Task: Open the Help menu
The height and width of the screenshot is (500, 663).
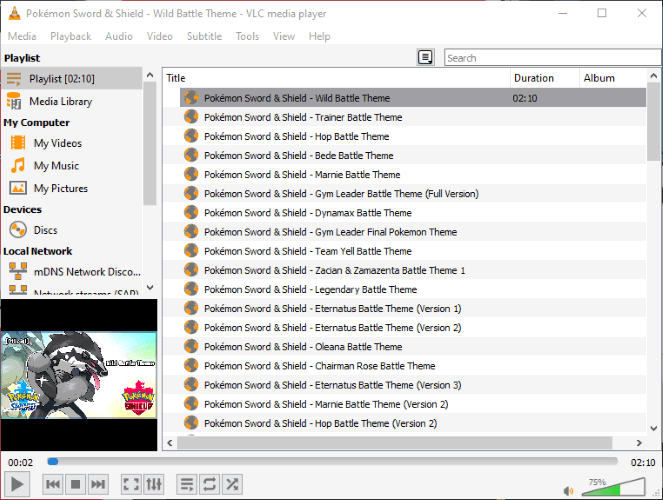Action: tap(319, 36)
